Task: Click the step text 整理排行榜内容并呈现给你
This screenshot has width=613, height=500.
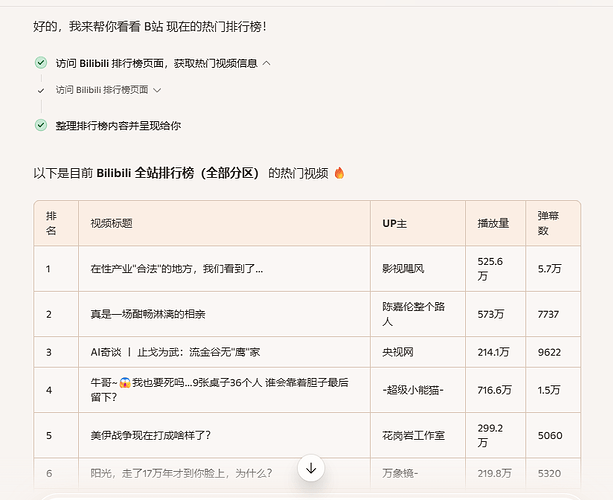Action: 118,125
